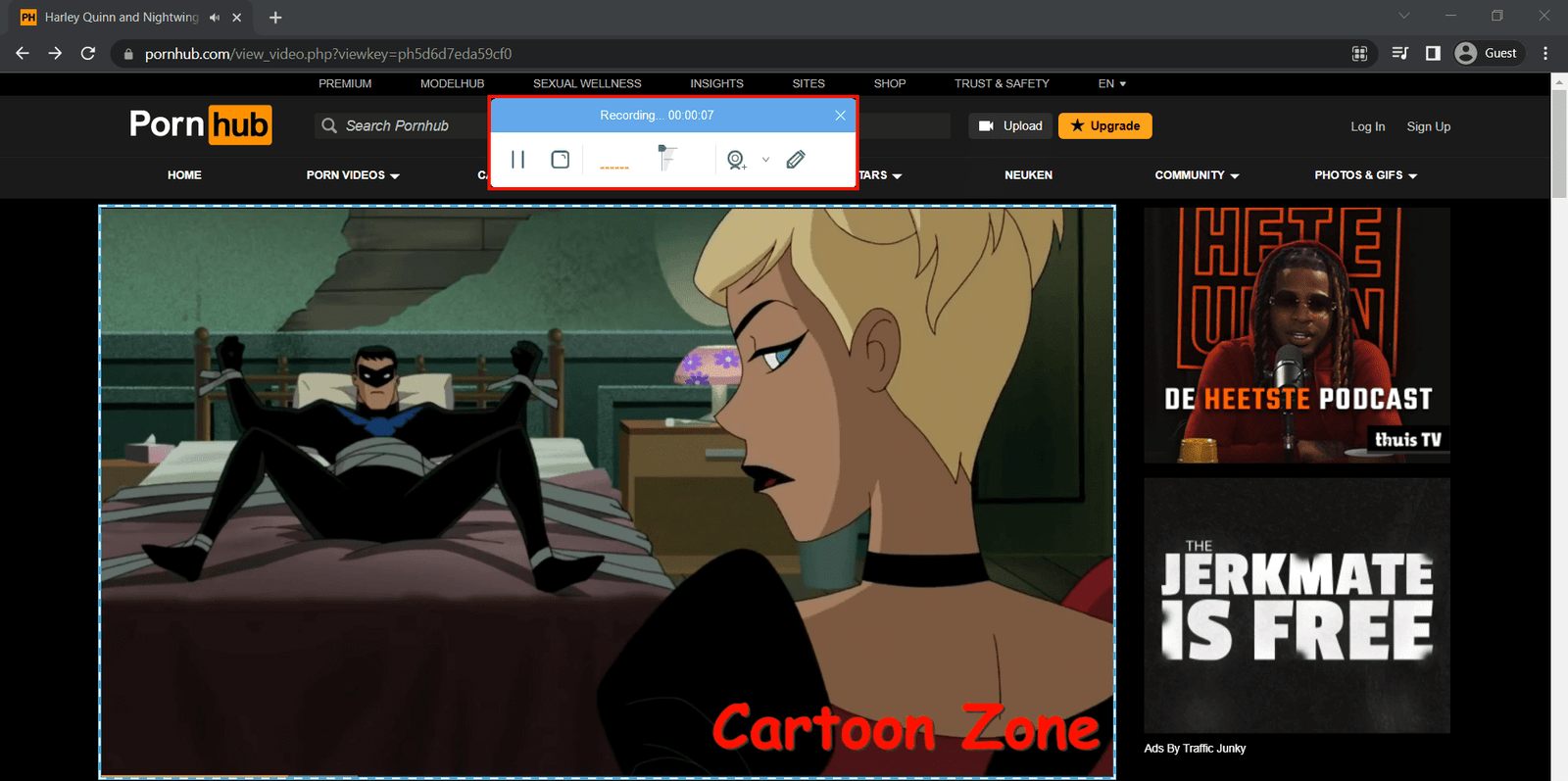This screenshot has height=781, width=1568.
Task: Open the MODELHUB link
Action: click(452, 83)
